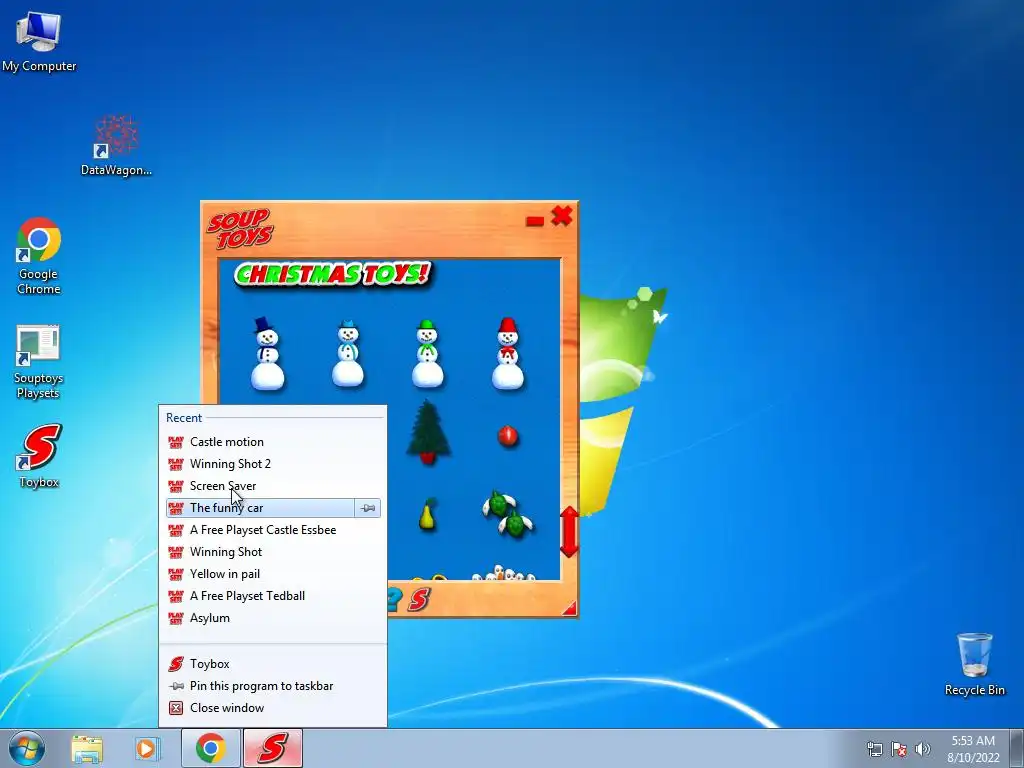
Task: Launch Toybox from the jump list
Action: (x=272, y=664)
